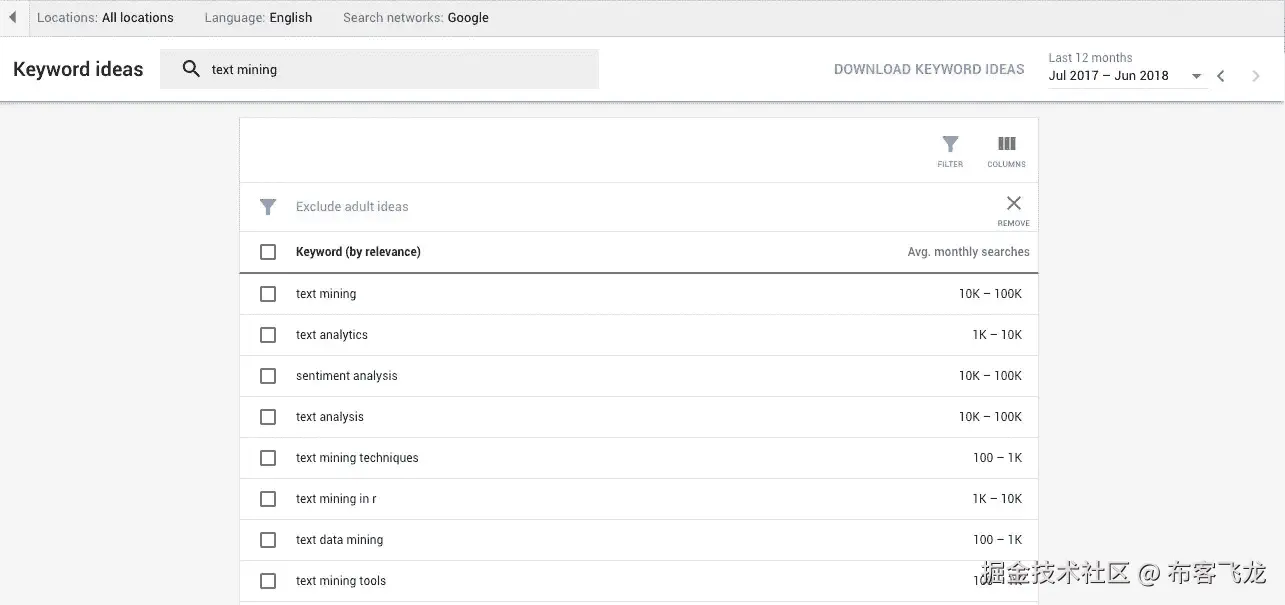1285x605 pixels.
Task: Select the "text mining in r" checkbox
Action: 268,499
